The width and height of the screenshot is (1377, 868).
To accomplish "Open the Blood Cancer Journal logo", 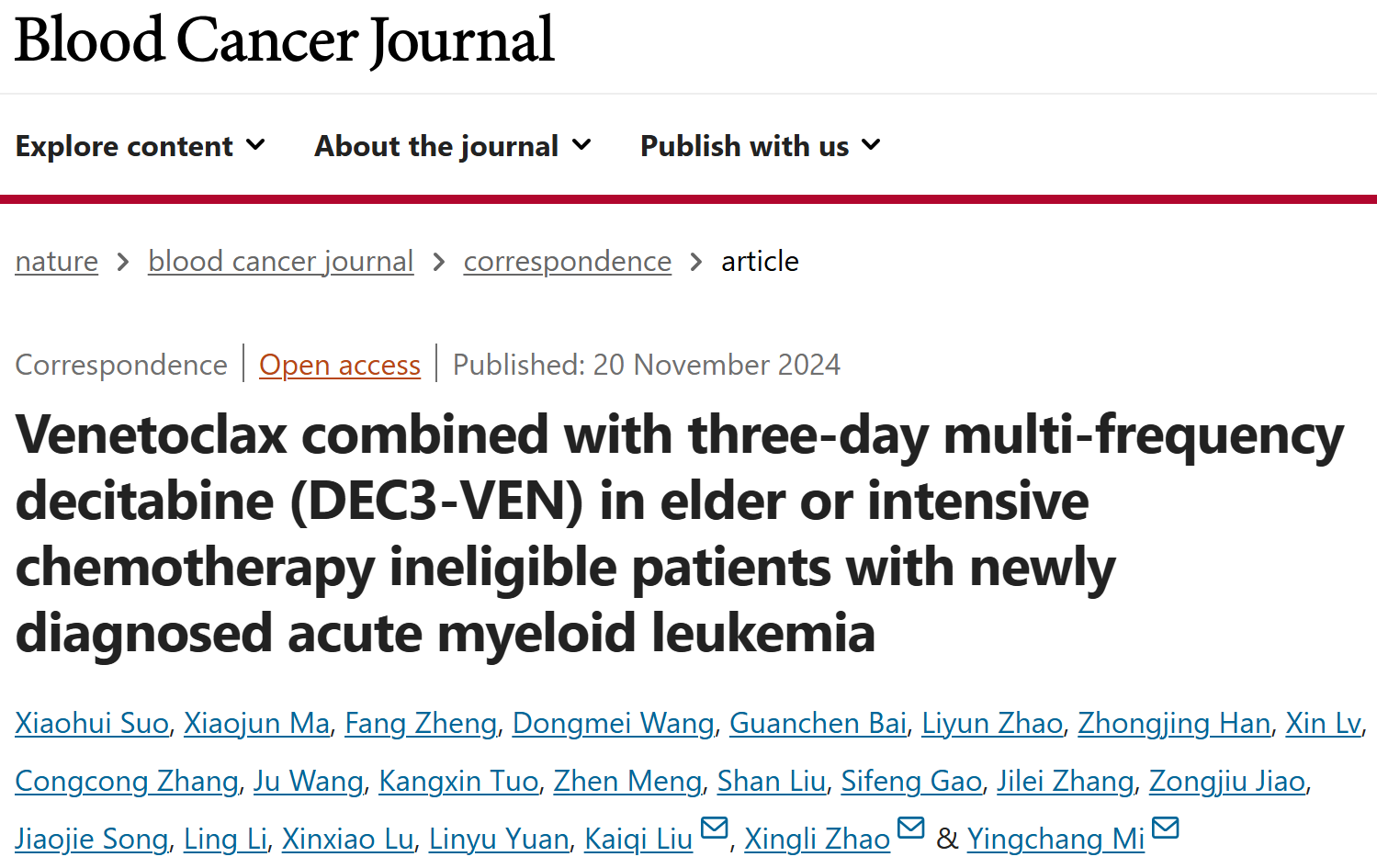I will (285, 40).
